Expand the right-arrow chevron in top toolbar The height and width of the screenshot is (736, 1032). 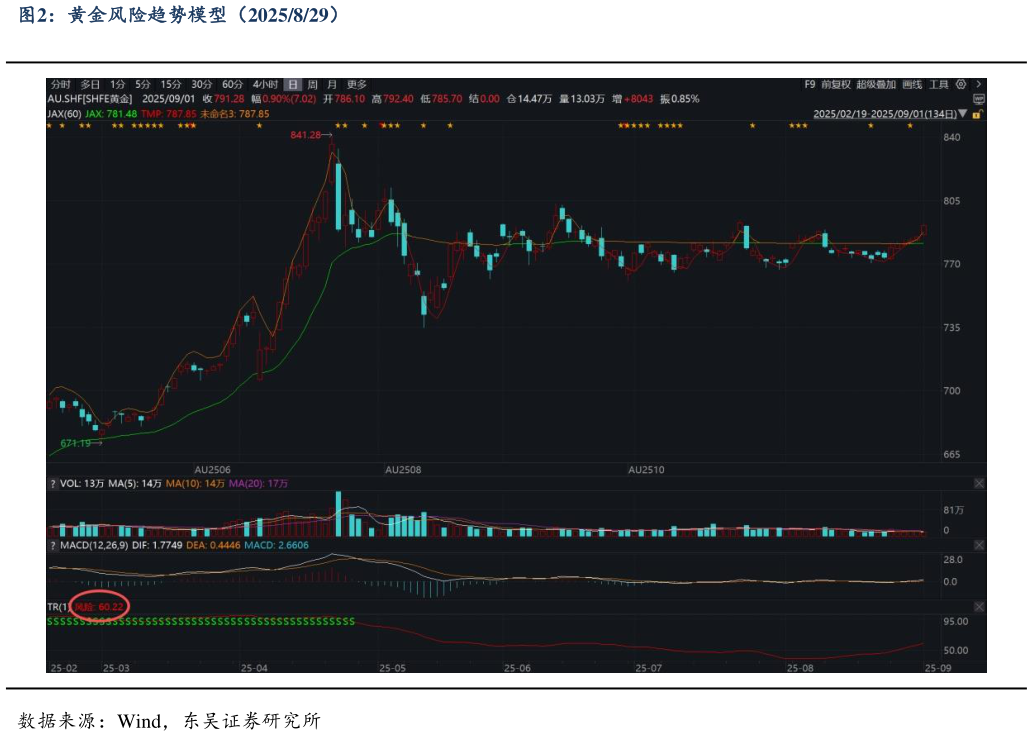coord(978,85)
